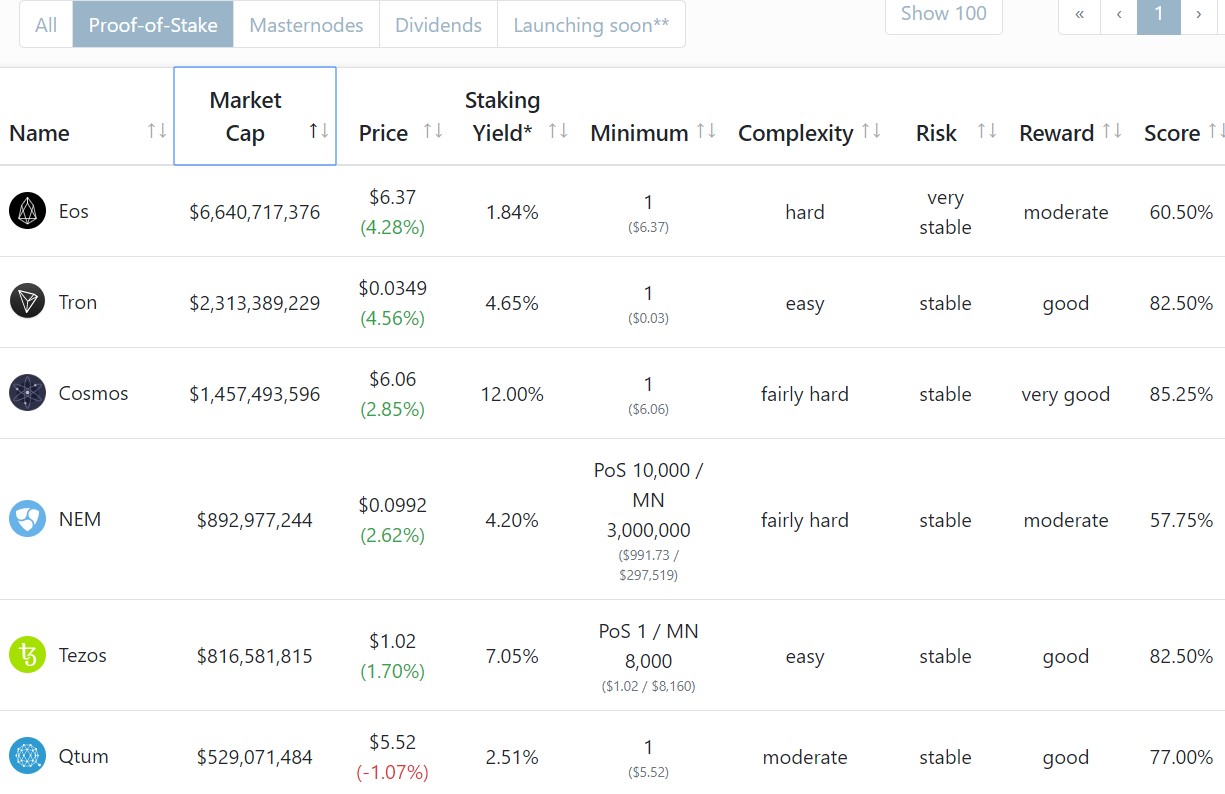
Task: Open the Show 100 entries dropdown
Action: pos(943,14)
